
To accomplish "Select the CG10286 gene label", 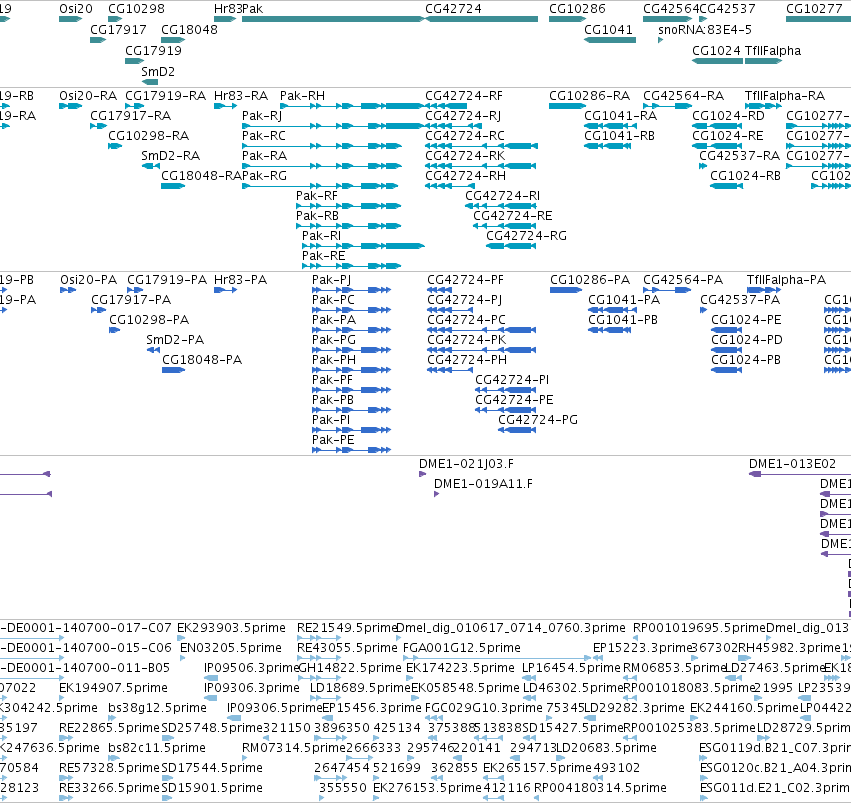I will (577, 9).
